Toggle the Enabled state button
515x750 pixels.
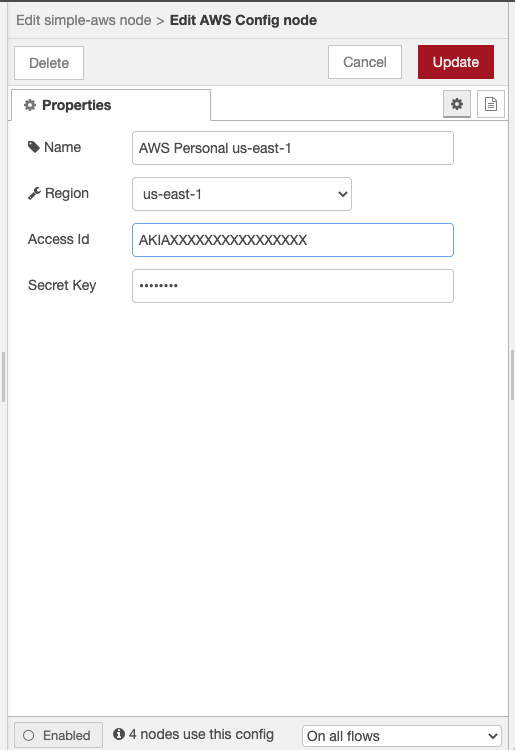(58, 735)
